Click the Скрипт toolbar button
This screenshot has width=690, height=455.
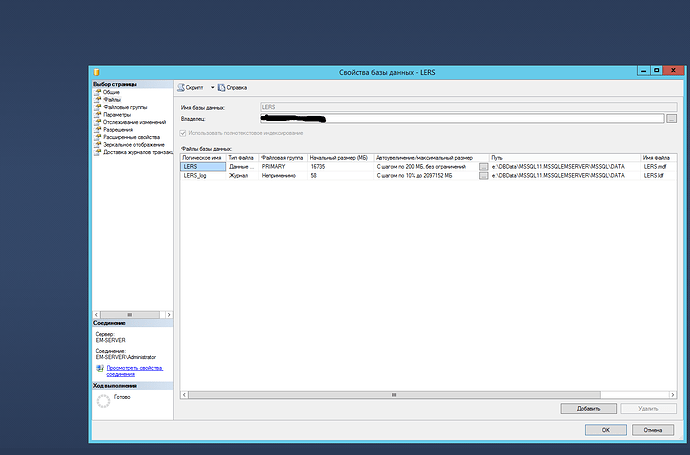click(191, 88)
